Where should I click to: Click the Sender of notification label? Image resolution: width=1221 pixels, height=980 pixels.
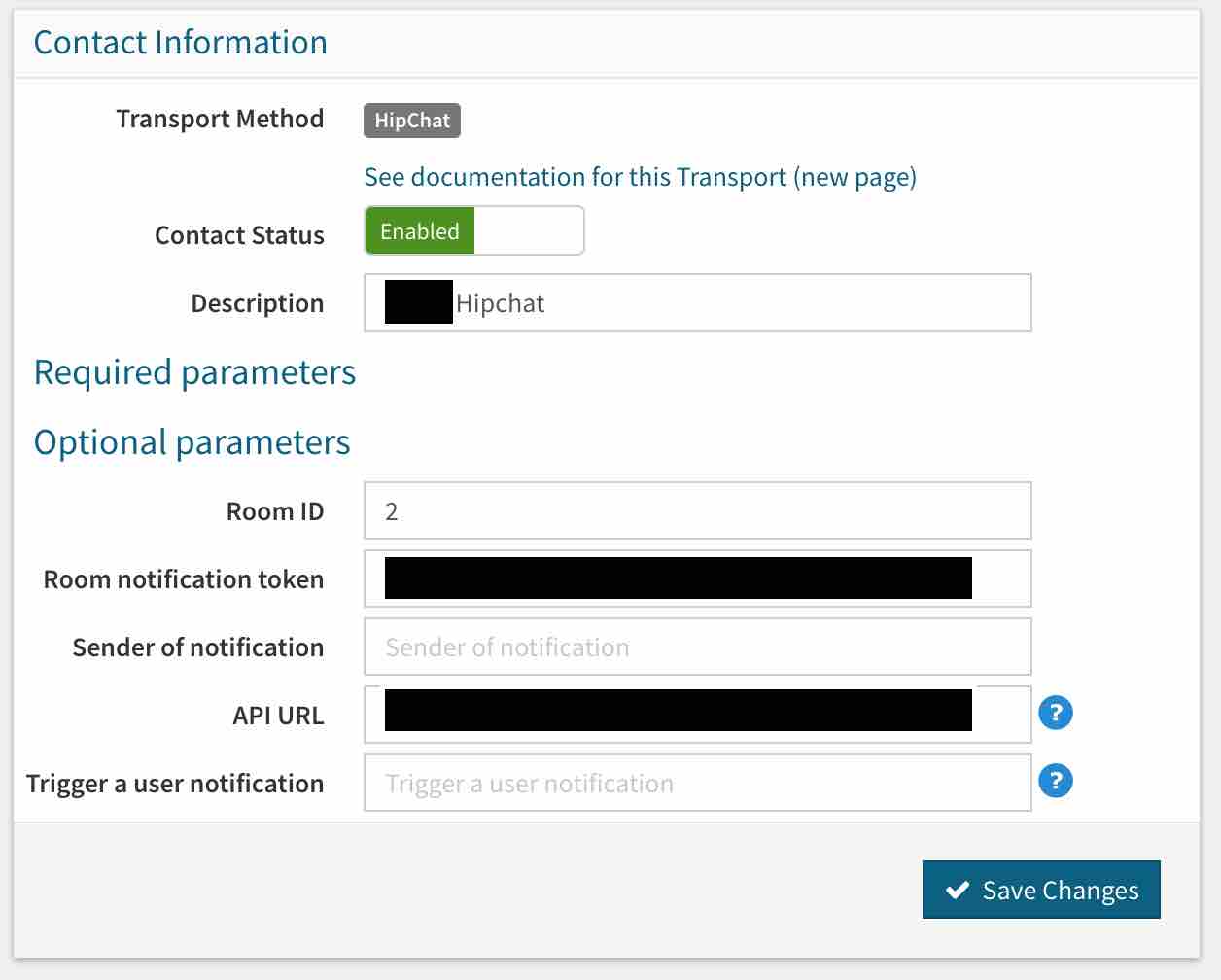198,647
